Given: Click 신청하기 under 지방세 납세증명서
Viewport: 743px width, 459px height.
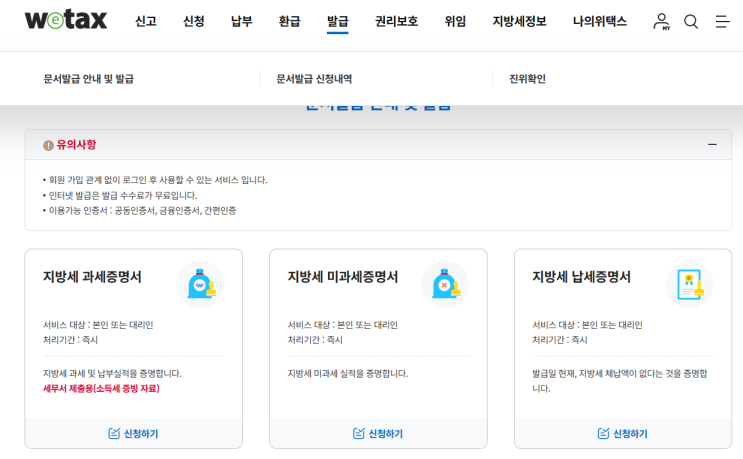Looking at the screenshot, I should pos(622,433).
